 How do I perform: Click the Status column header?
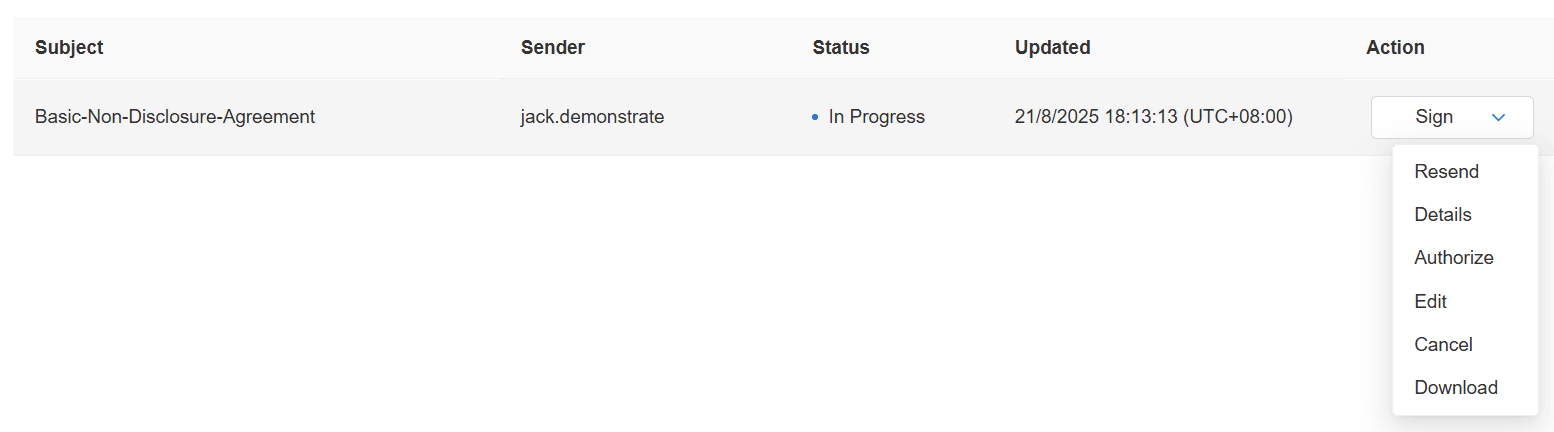pyautogui.click(x=841, y=47)
